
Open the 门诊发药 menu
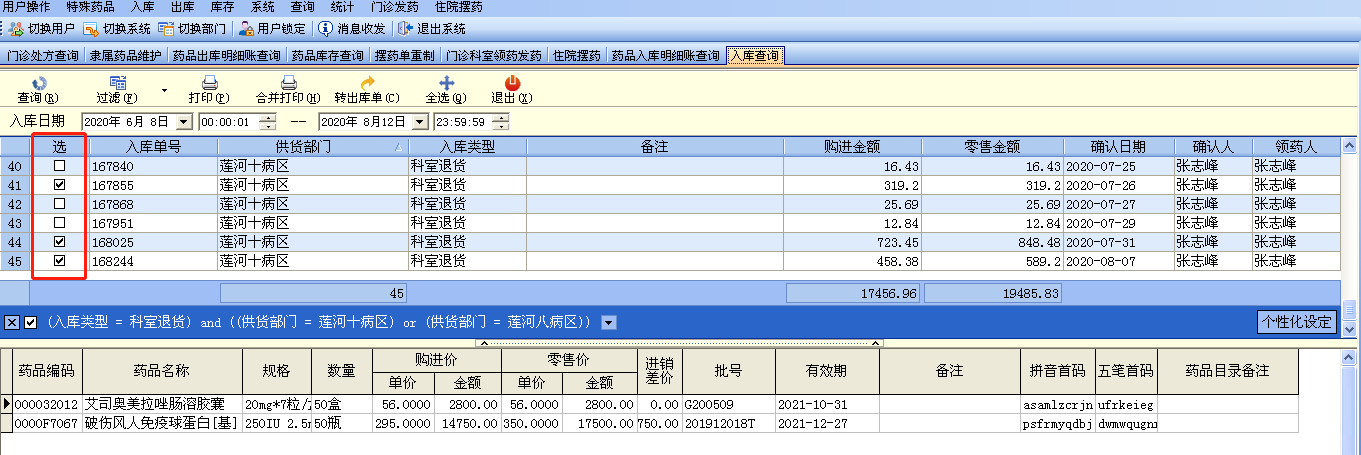(394, 6)
